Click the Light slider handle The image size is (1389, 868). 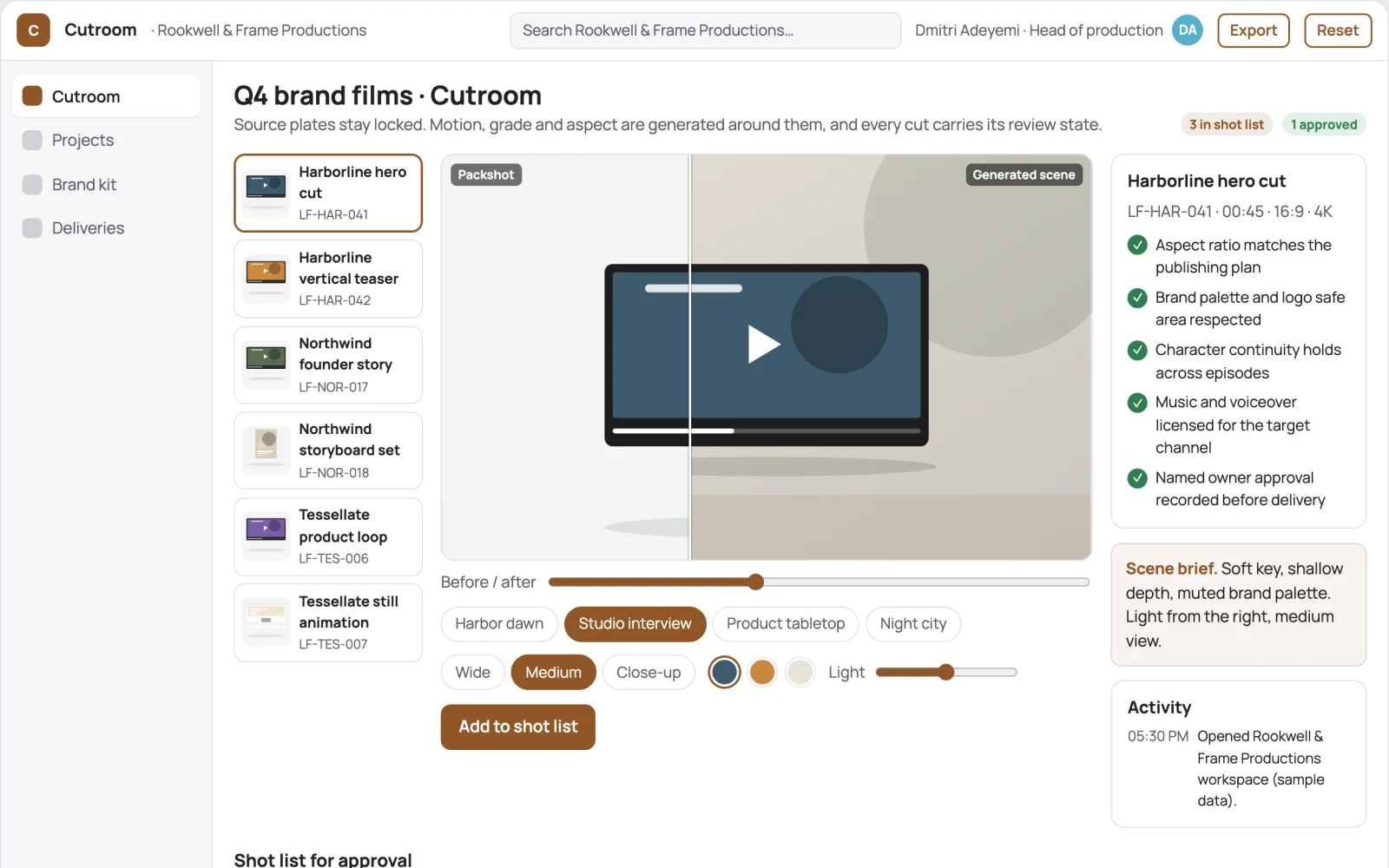coord(946,672)
